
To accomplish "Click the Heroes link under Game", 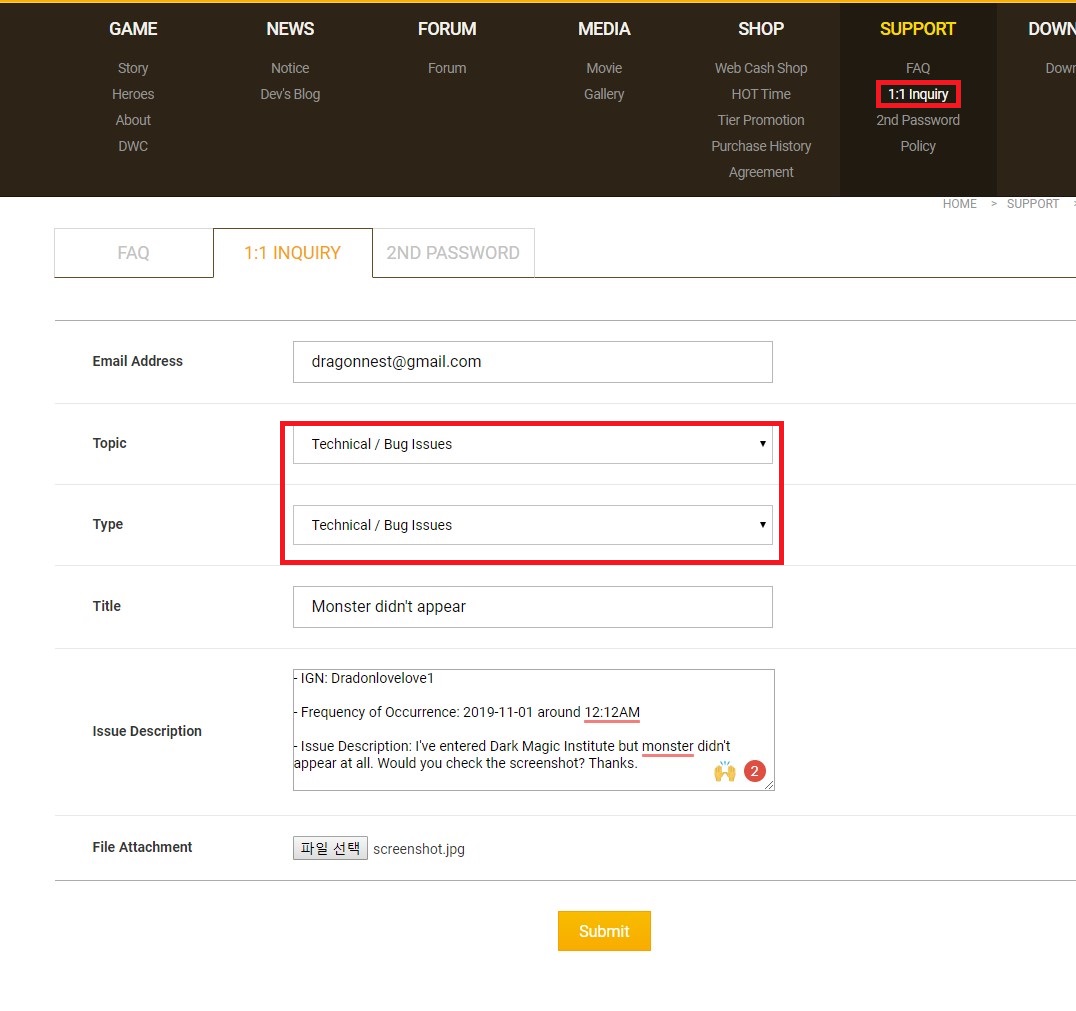I will (x=133, y=94).
